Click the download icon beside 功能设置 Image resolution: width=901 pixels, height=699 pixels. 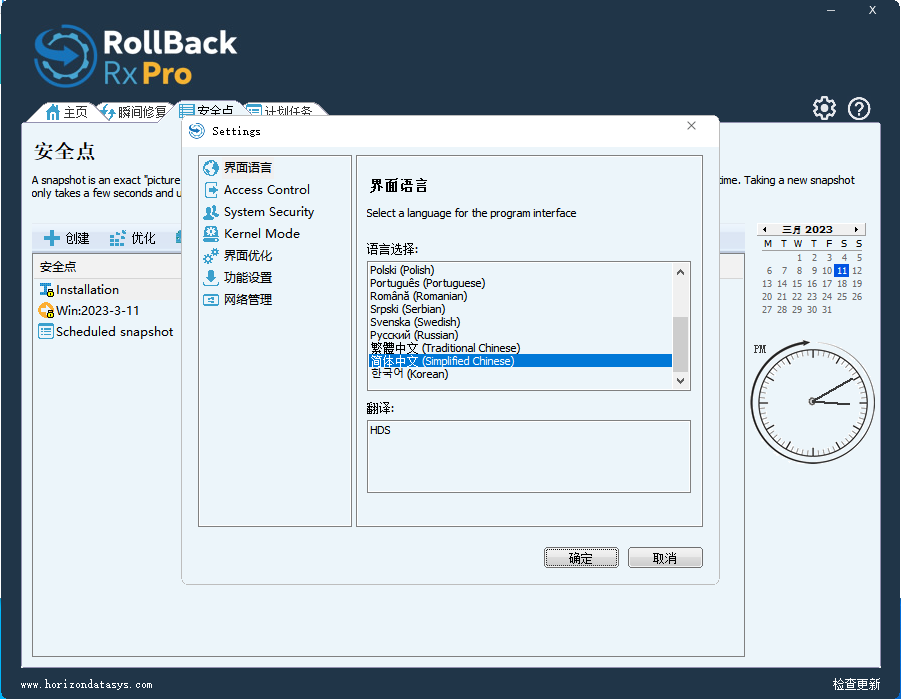(211, 278)
